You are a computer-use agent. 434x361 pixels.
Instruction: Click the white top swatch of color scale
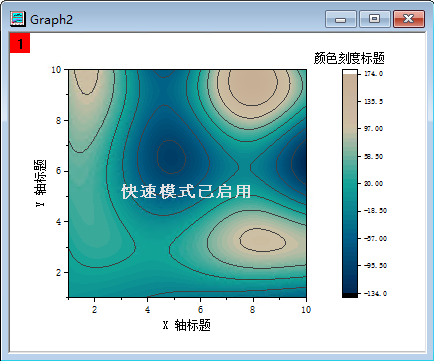pos(350,72)
